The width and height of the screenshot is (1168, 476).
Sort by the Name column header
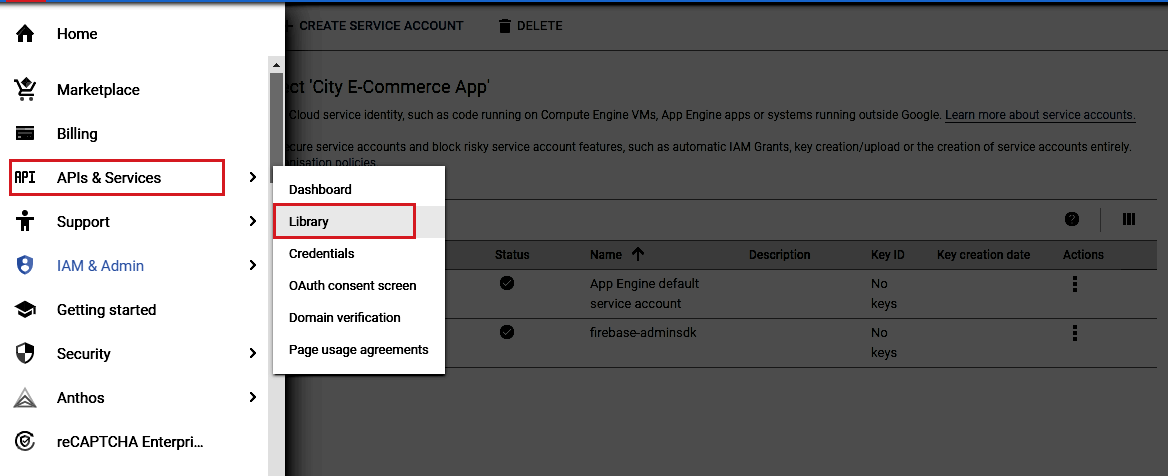(606, 254)
